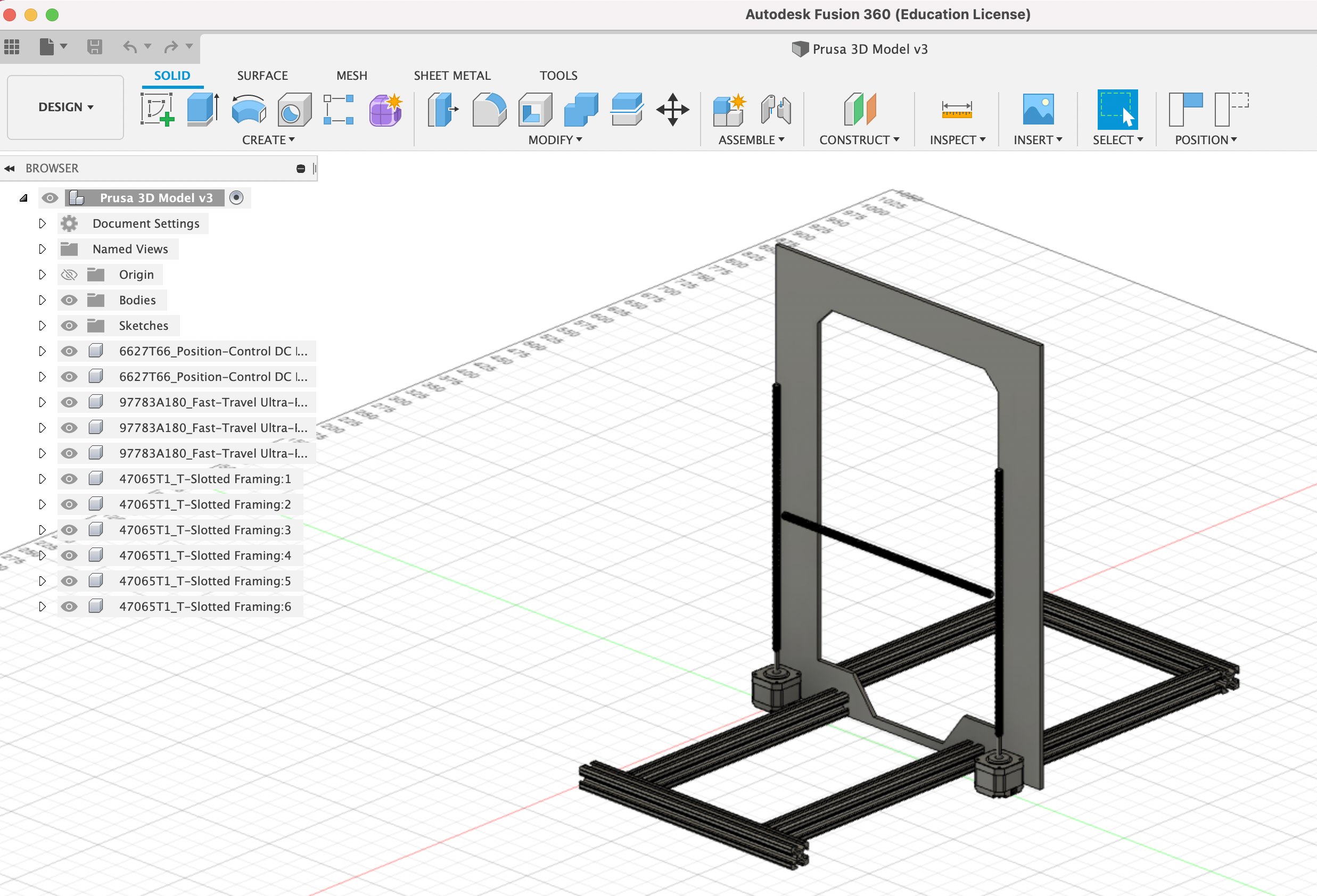This screenshot has width=1317, height=896.
Task: Click the Measure tool icon
Action: (957, 109)
